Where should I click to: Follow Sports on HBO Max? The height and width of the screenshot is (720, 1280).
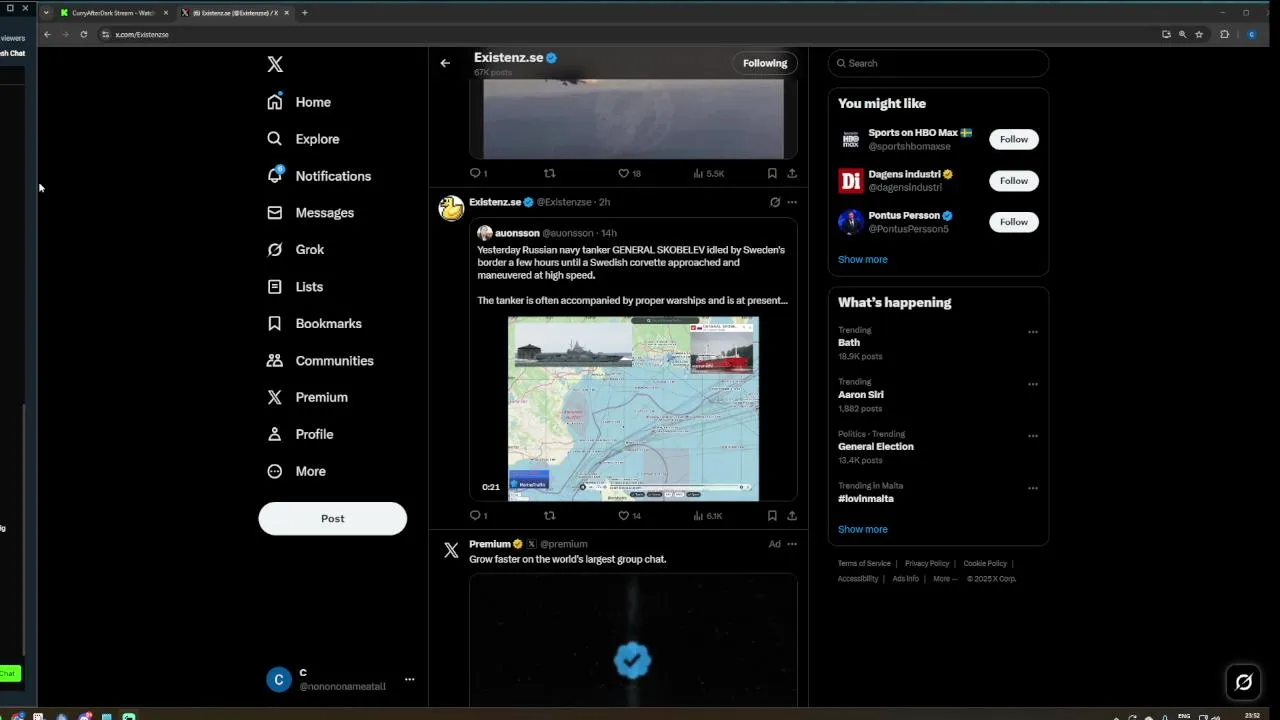pos(1014,139)
